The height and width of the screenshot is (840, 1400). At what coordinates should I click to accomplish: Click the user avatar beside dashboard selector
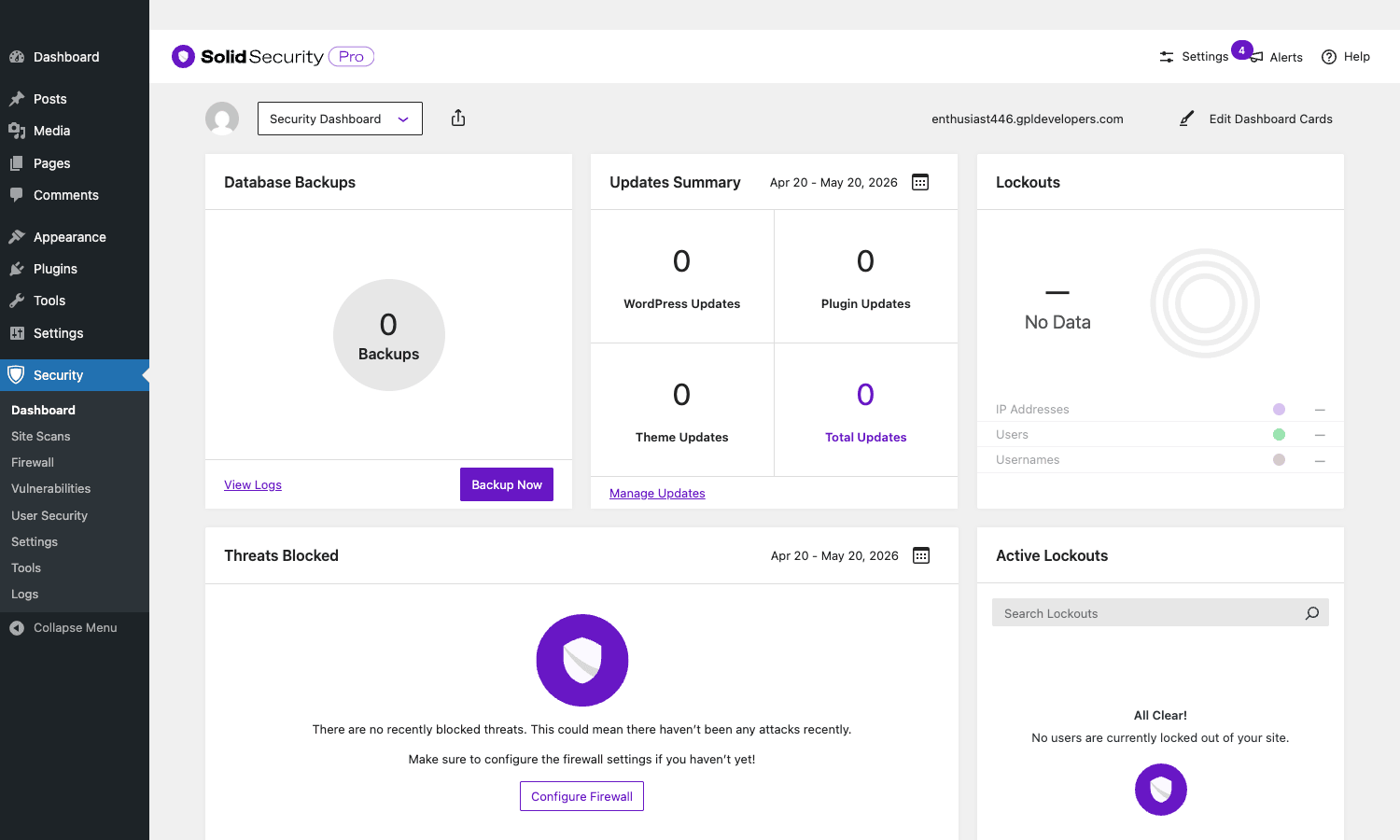pos(222,119)
